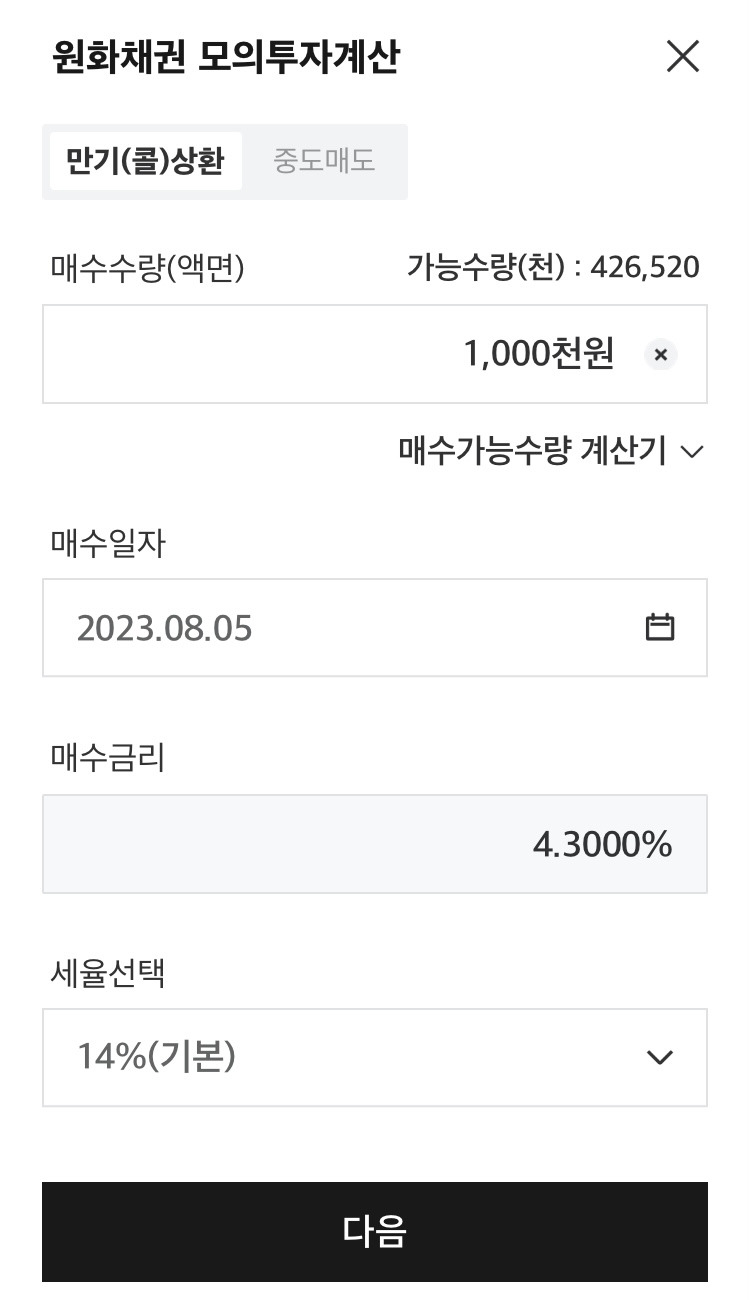750x1300 pixels.
Task: Click the chevron beside 매수가능수량 계산기
Action: [x=692, y=452]
